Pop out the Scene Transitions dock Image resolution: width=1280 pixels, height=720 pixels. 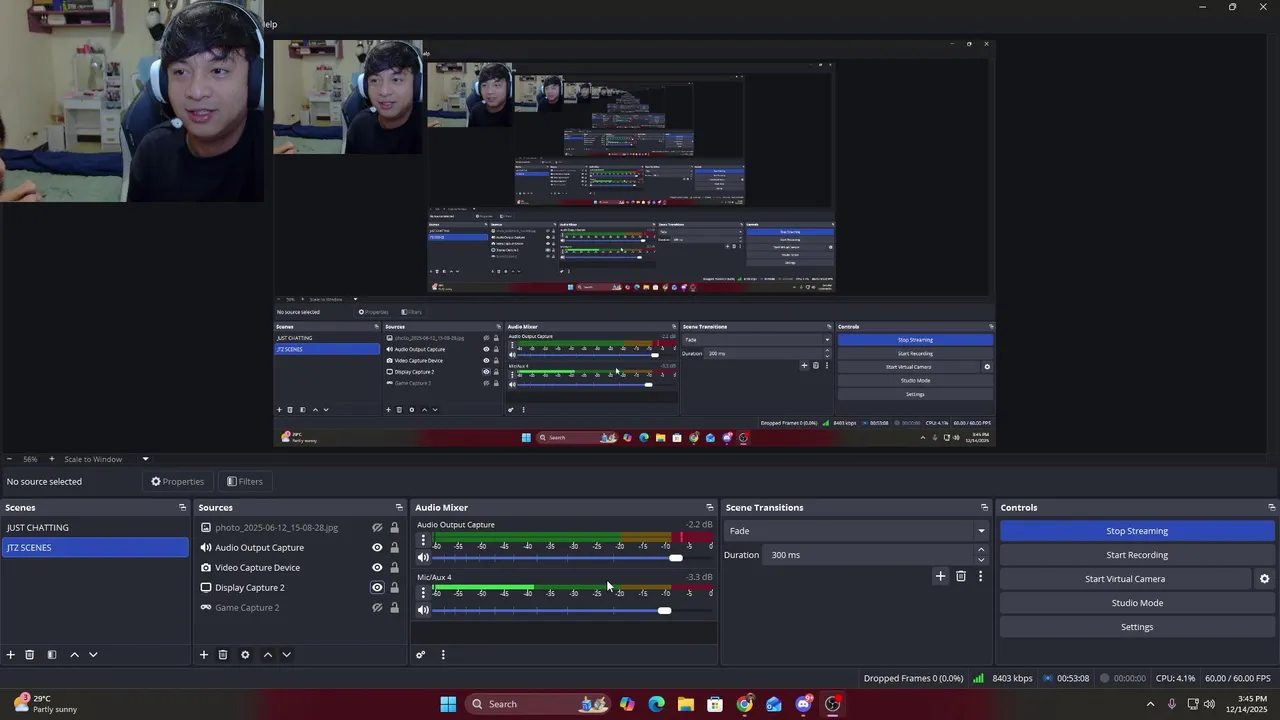pyautogui.click(x=984, y=508)
